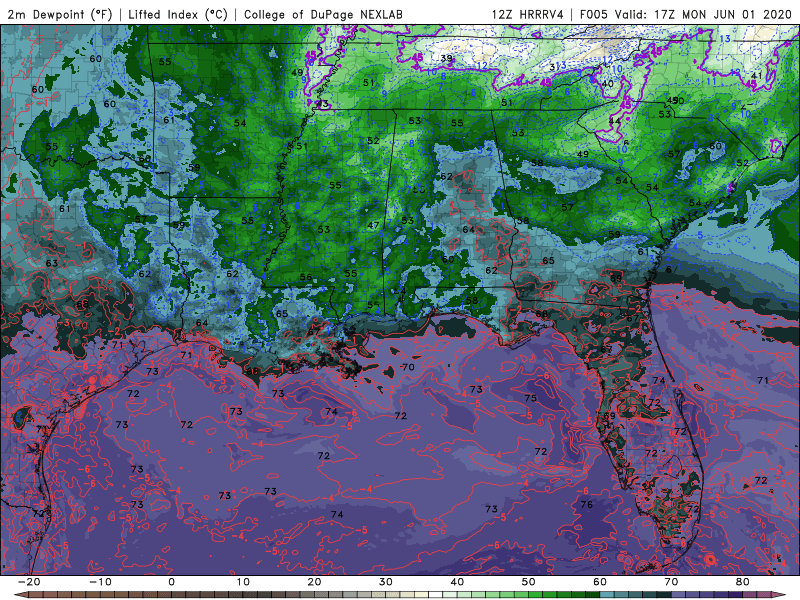Viewport: 800px width, 600px height.
Task: Click the 30 label on the color scale
Action: pos(386,582)
